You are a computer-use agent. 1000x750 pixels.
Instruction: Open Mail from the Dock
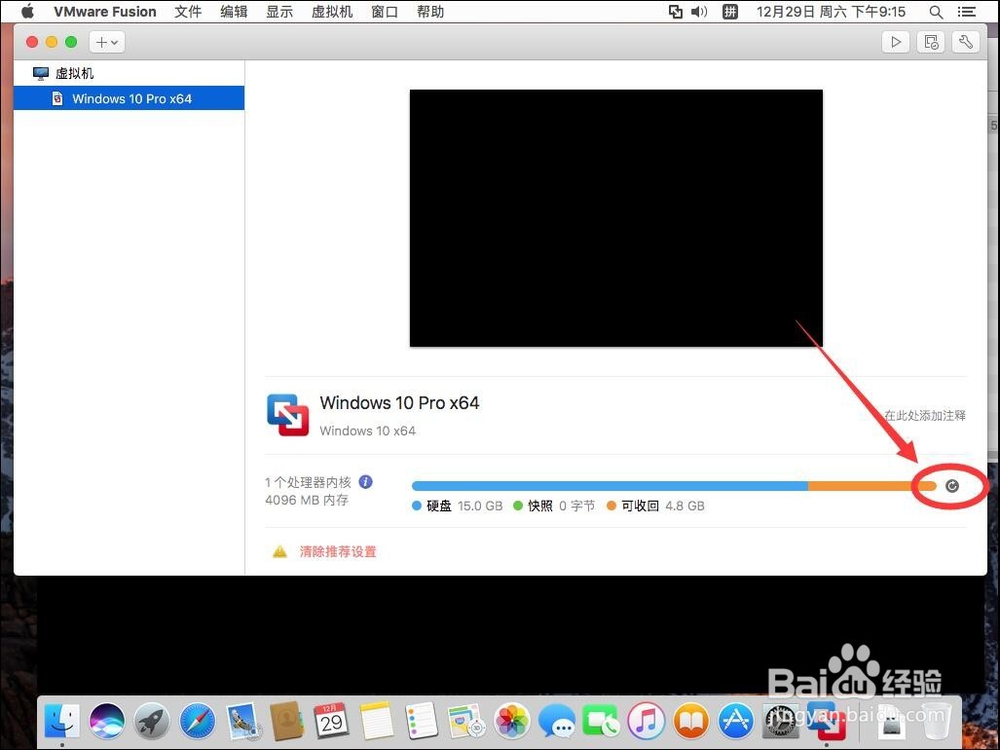(x=242, y=721)
